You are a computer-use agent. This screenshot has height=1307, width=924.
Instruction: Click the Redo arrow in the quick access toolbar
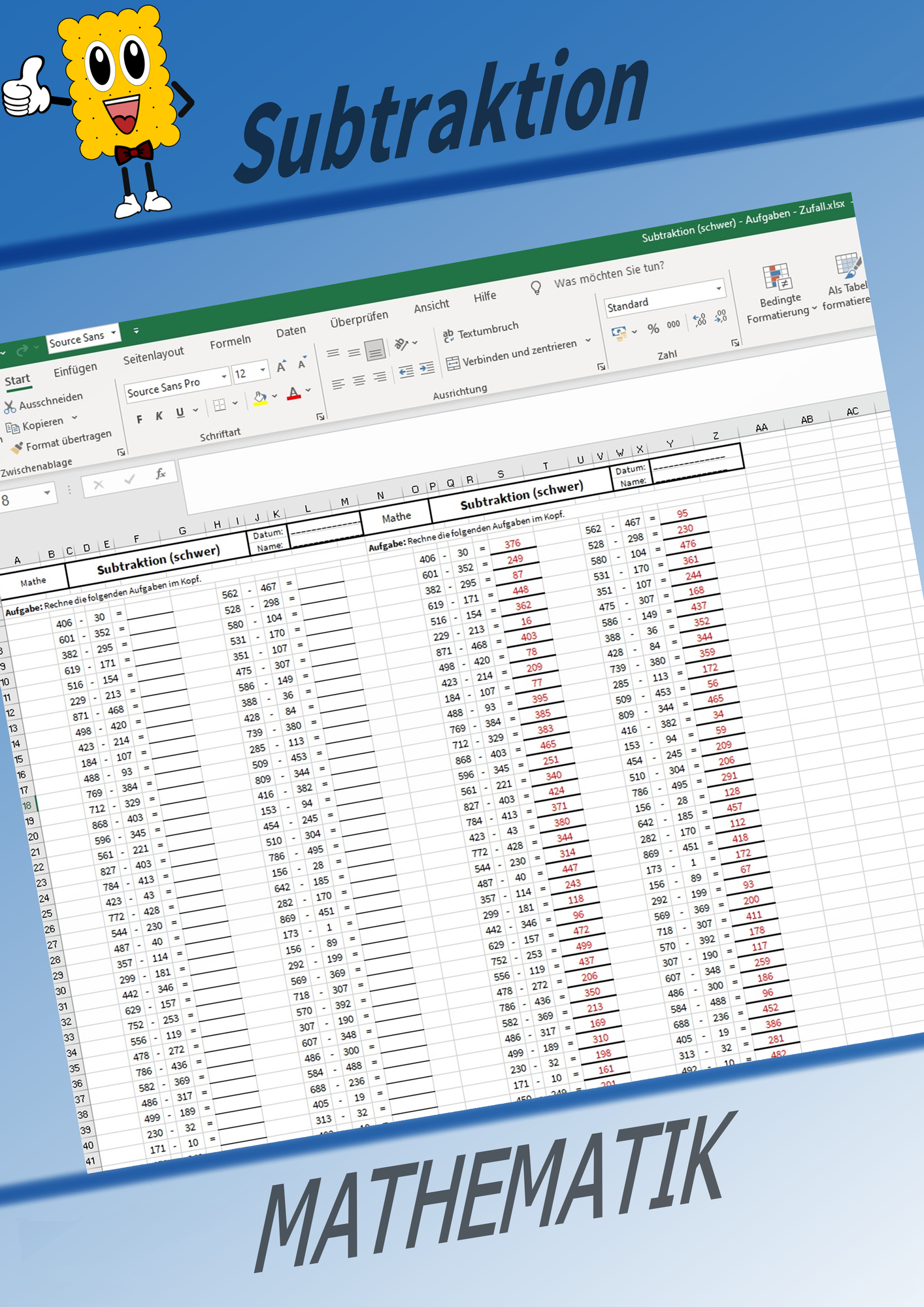pos(22,351)
